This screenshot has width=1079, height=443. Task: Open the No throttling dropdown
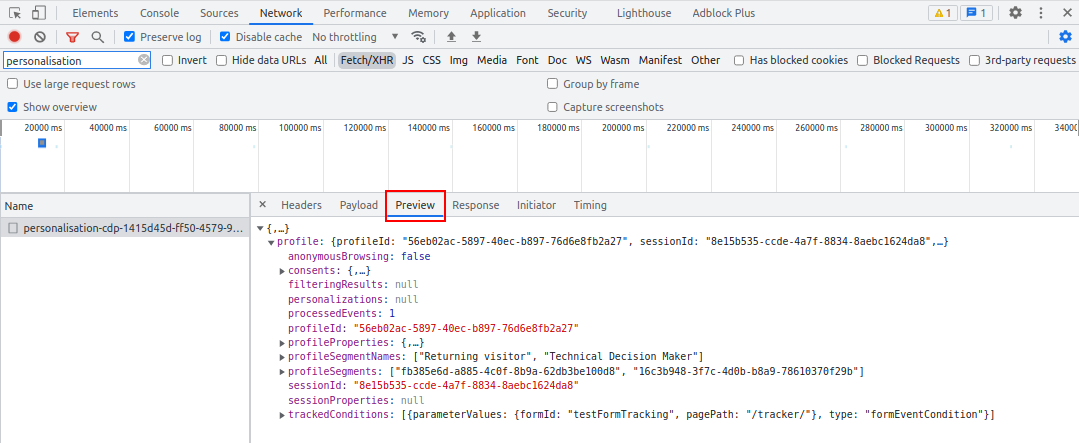pos(355,36)
